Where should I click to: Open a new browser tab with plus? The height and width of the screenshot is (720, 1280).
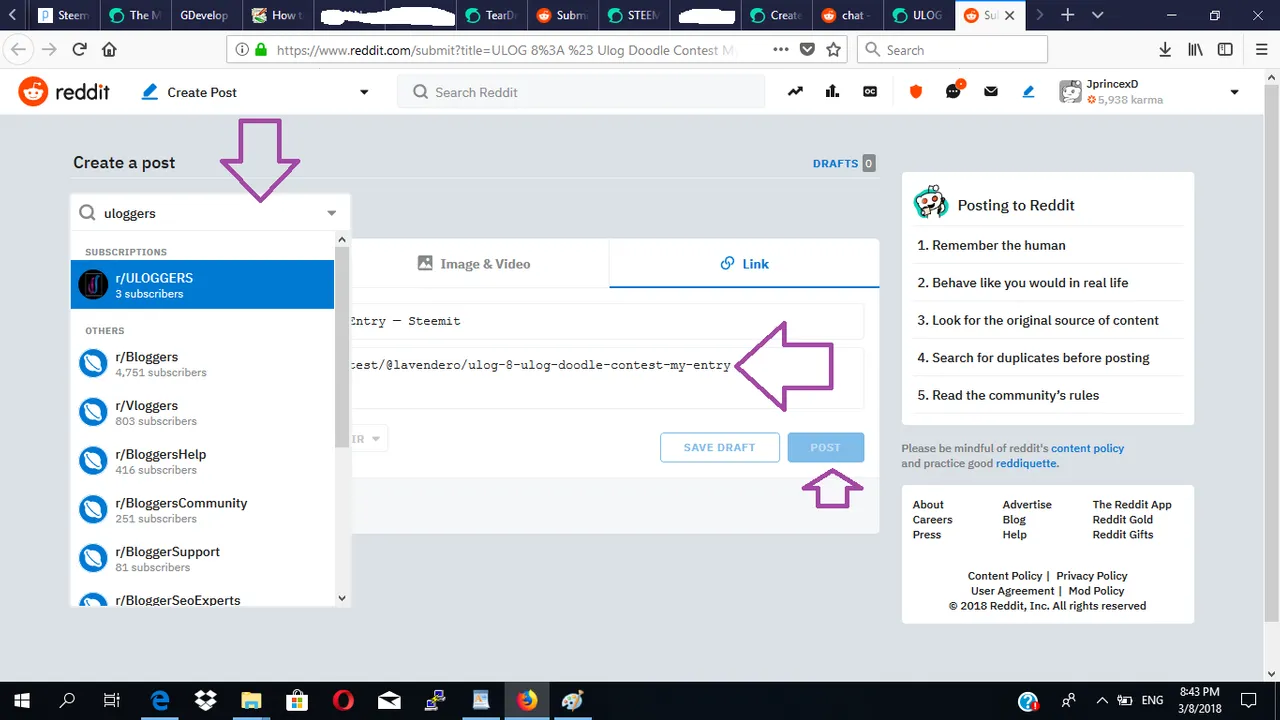pyautogui.click(x=1068, y=15)
